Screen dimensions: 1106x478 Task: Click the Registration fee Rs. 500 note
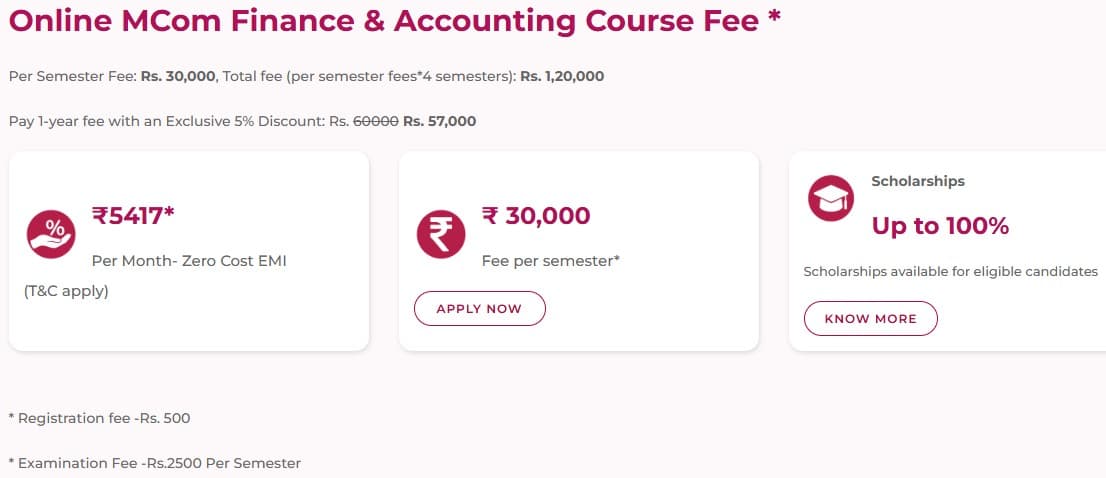[x=99, y=418]
